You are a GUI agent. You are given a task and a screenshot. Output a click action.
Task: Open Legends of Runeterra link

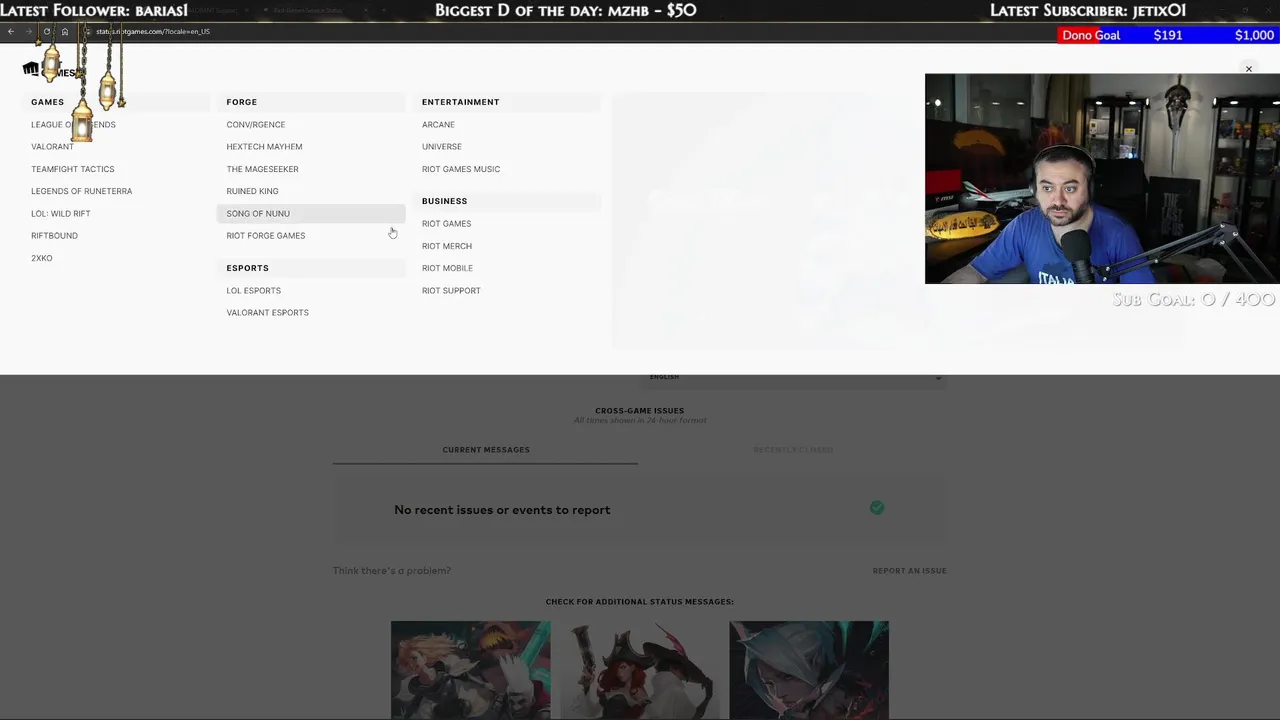(81, 191)
